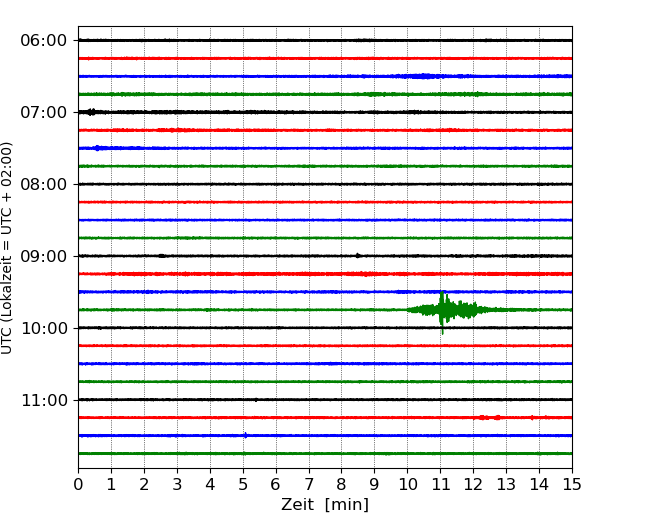Click x-axis tick label 3
Viewport: 650px width, 520px height.
177,484
